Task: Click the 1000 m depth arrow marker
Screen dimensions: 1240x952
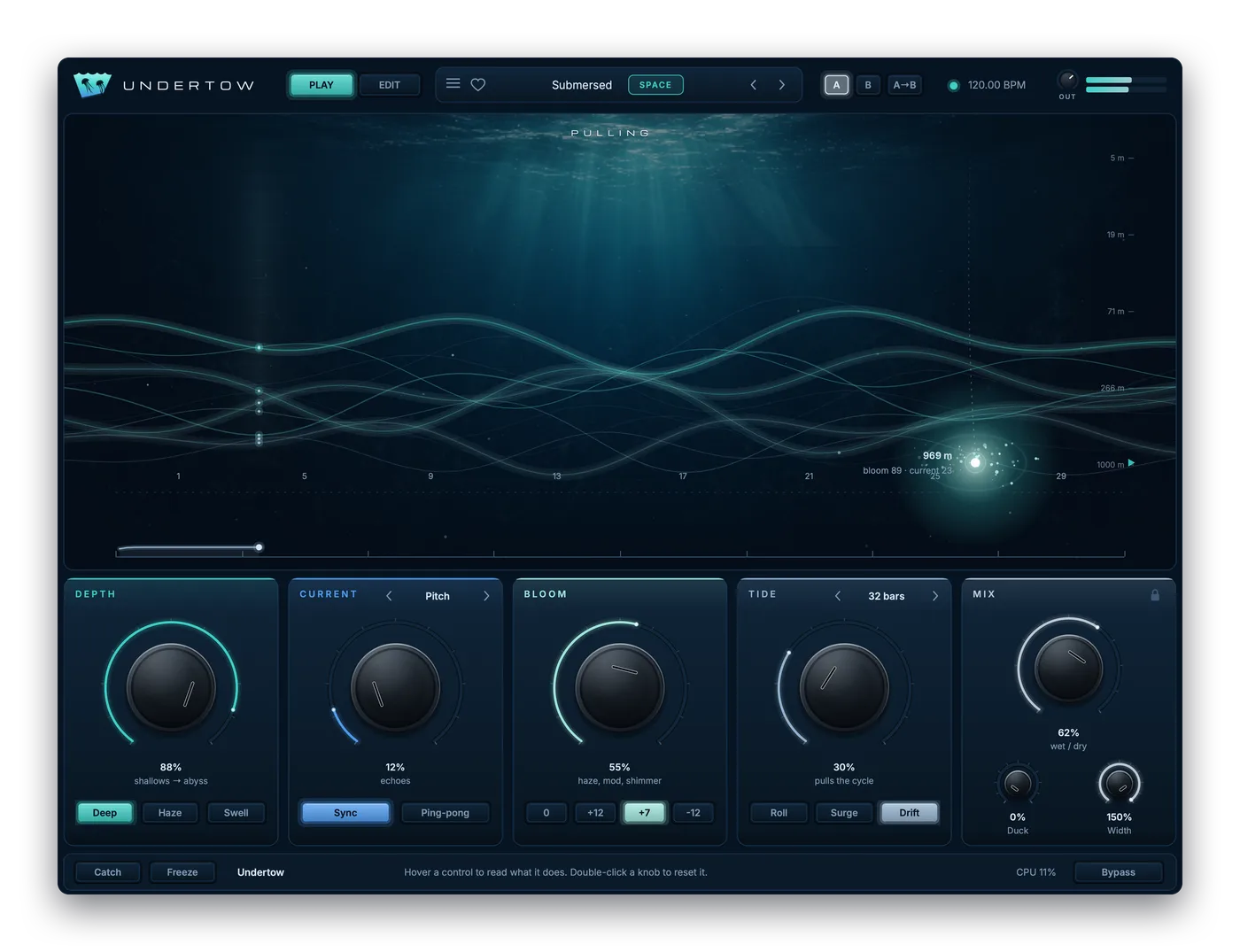Action: (1131, 463)
